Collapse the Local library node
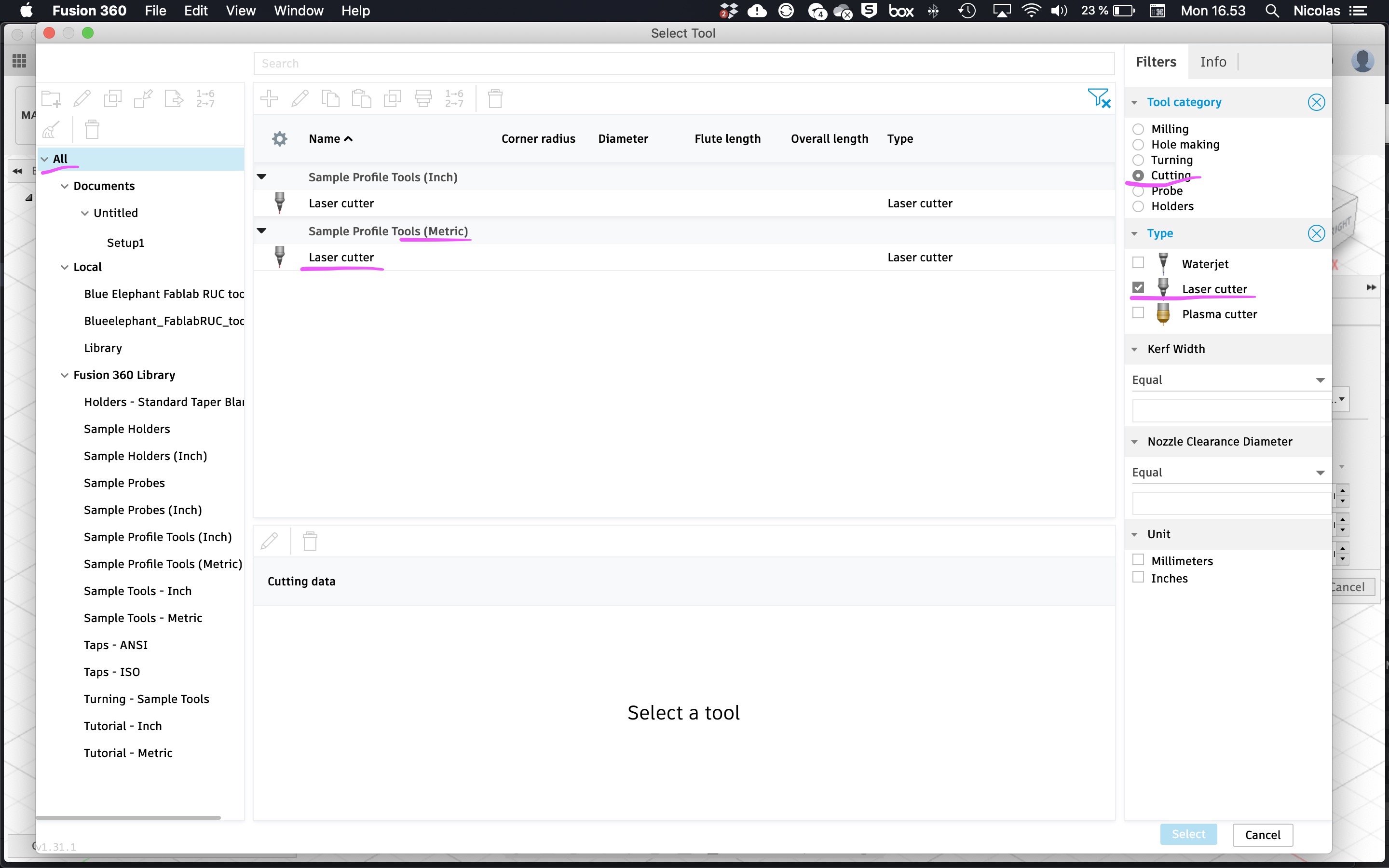 coord(64,267)
